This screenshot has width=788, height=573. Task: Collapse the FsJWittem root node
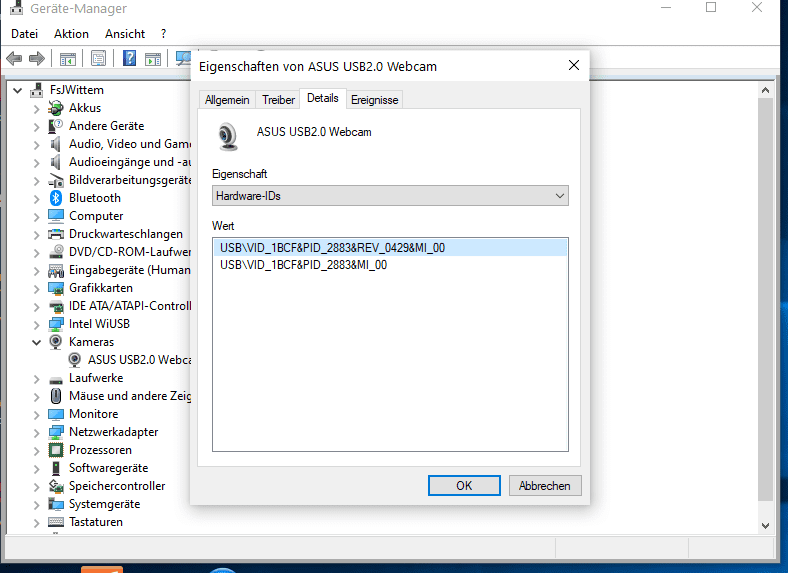point(18,90)
